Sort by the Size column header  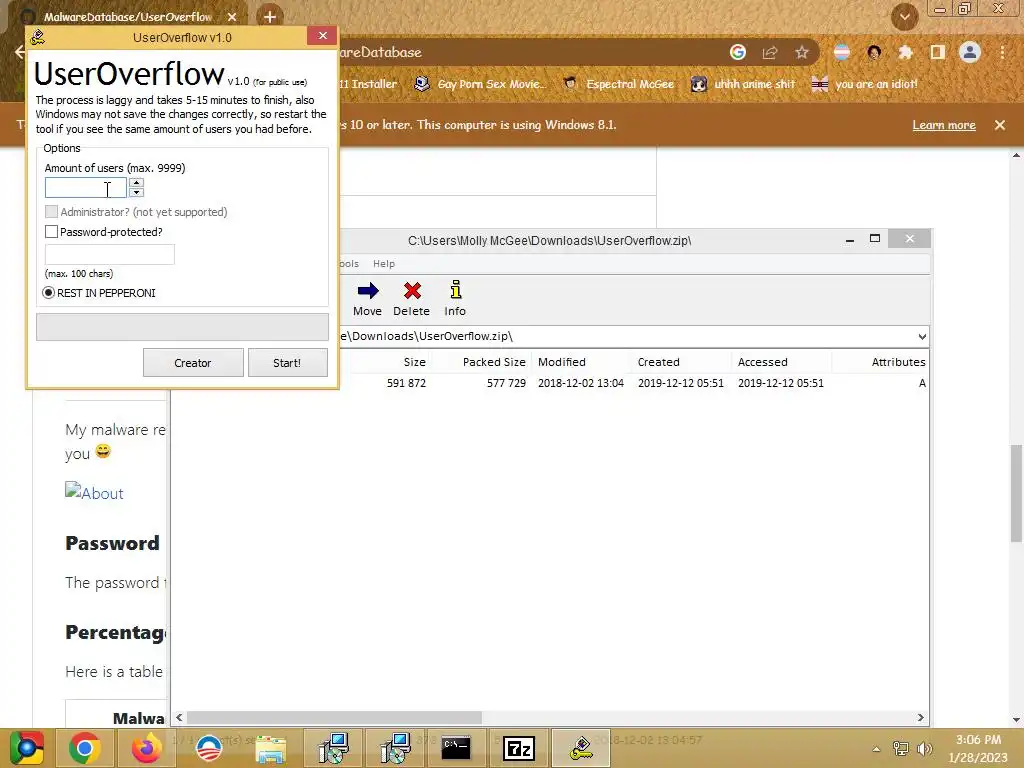coord(415,362)
